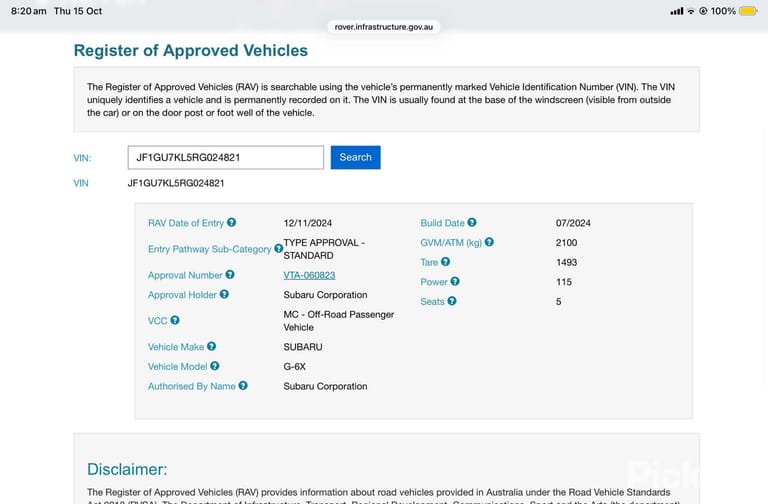Click the RAV Date of Entry help icon

(x=231, y=222)
